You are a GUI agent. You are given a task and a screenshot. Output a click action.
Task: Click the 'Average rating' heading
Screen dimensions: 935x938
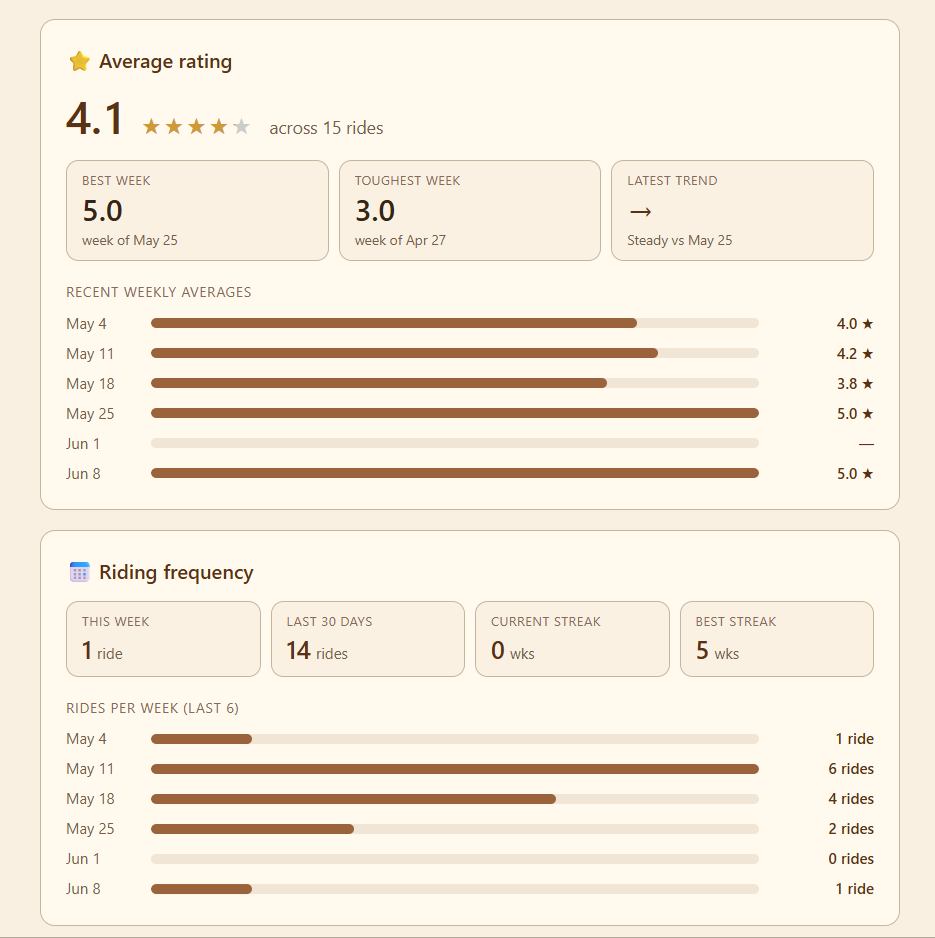click(x=166, y=62)
